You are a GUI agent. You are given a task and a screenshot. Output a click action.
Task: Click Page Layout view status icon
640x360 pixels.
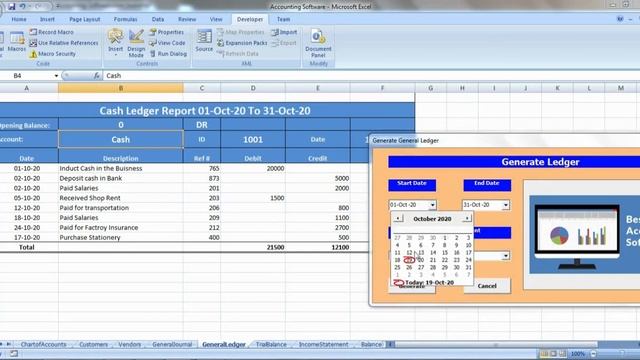tap(553, 353)
